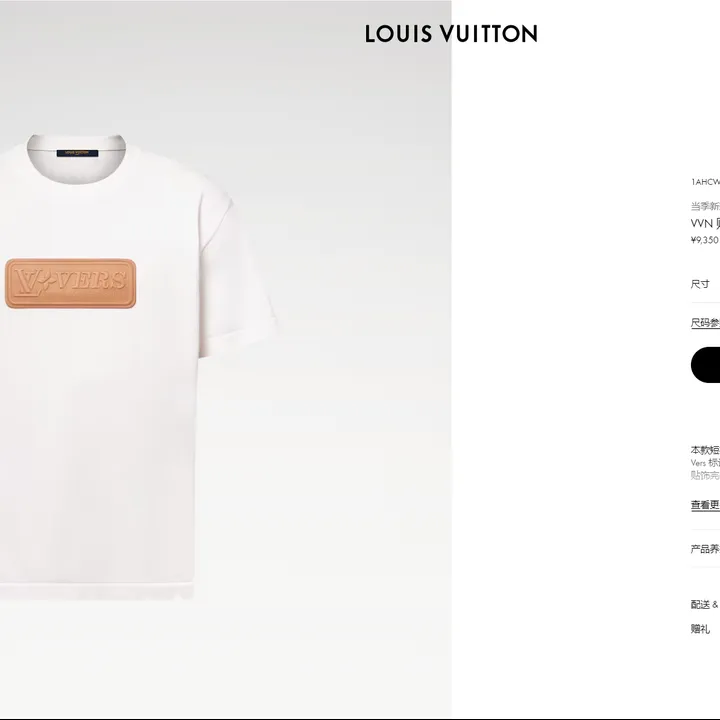Click the tan leather VERS patch
720x720 pixels.
(x=71, y=283)
